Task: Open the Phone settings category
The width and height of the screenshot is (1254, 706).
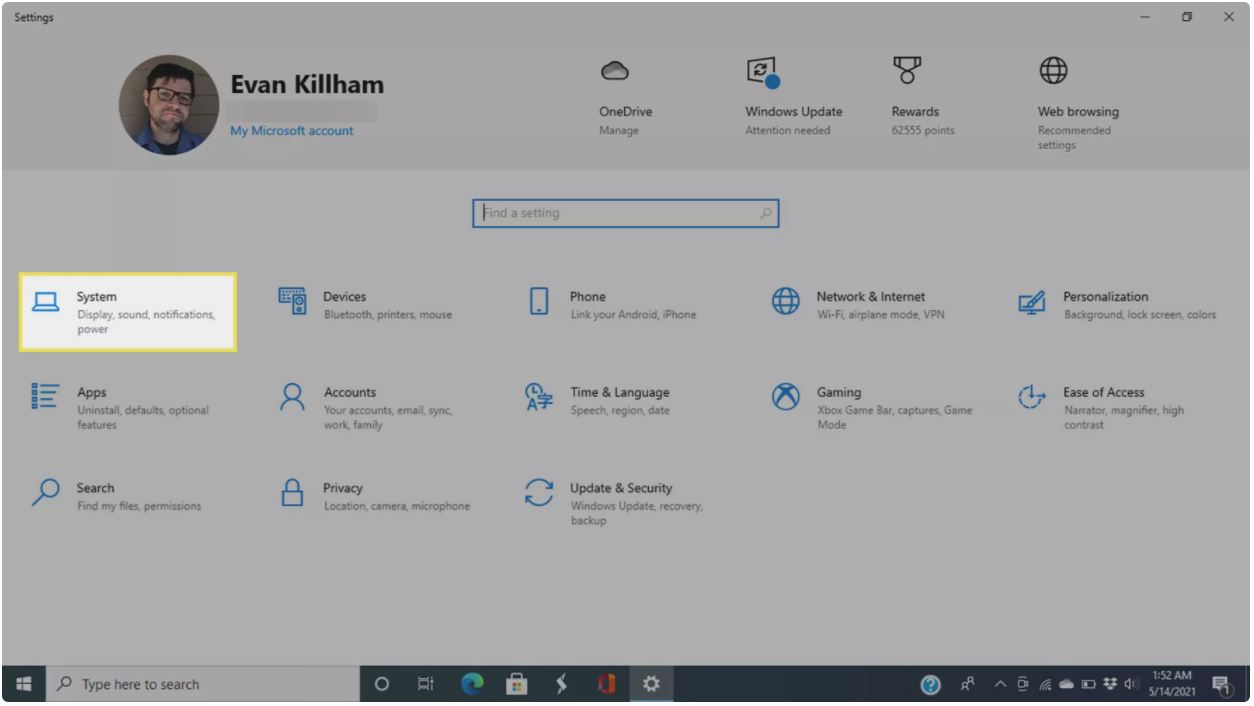Action: (610, 304)
